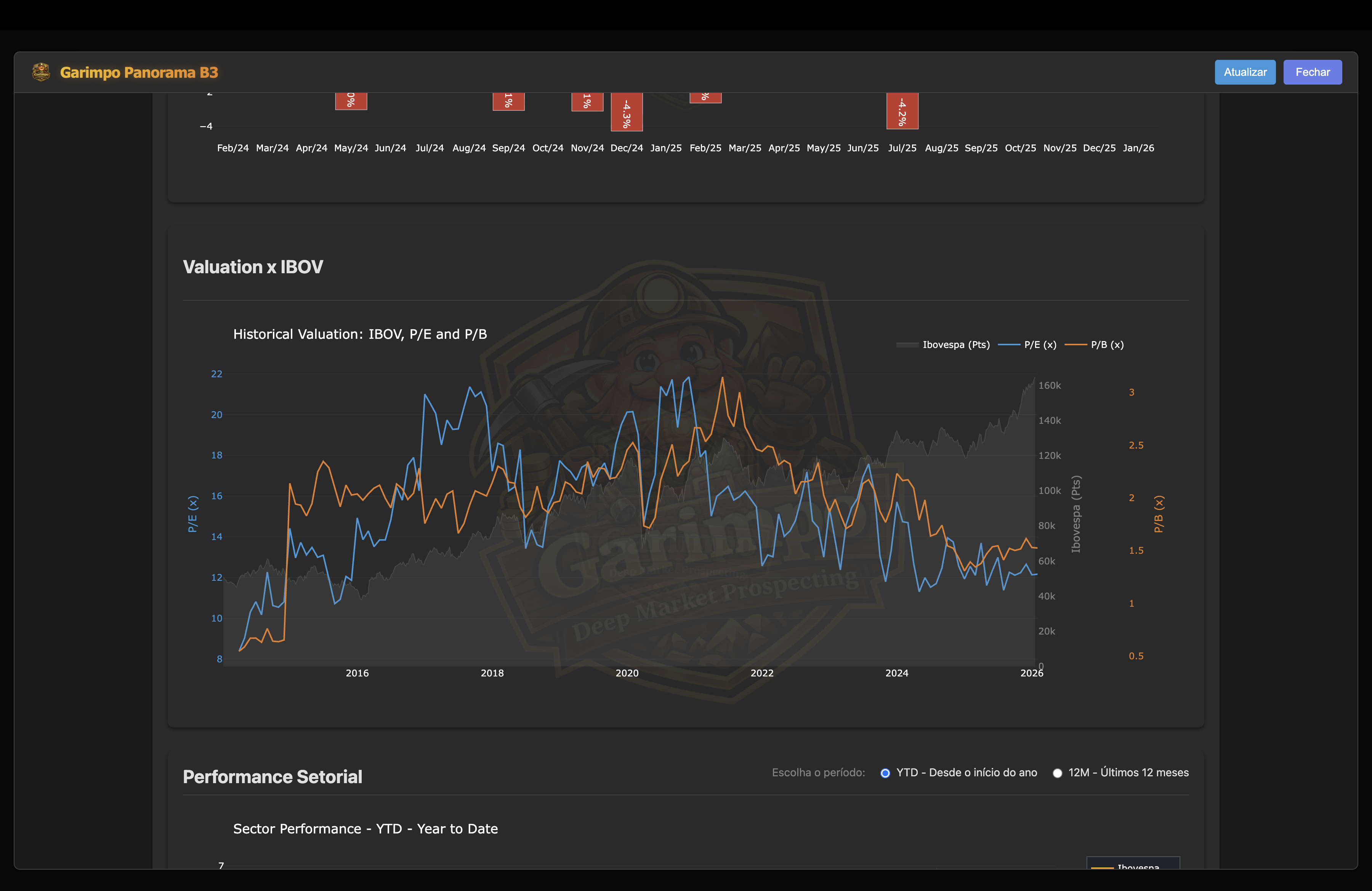Select YTD - Desde o início do ano
Image resolution: width=1372 pixels, height=891 pixels.
click(x=885, y=773)
